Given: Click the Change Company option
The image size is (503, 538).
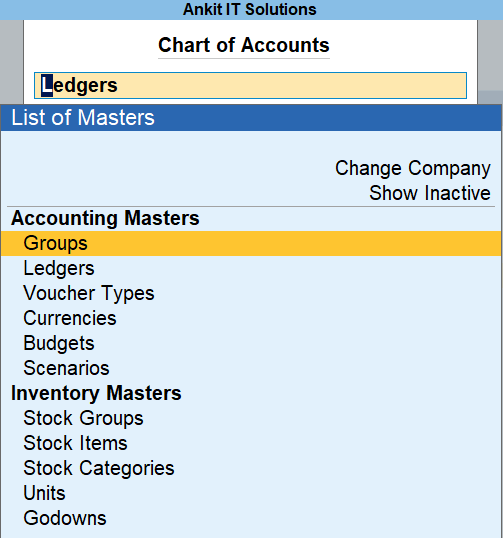Looking at the screenshot, I should [x=413, y=168].
